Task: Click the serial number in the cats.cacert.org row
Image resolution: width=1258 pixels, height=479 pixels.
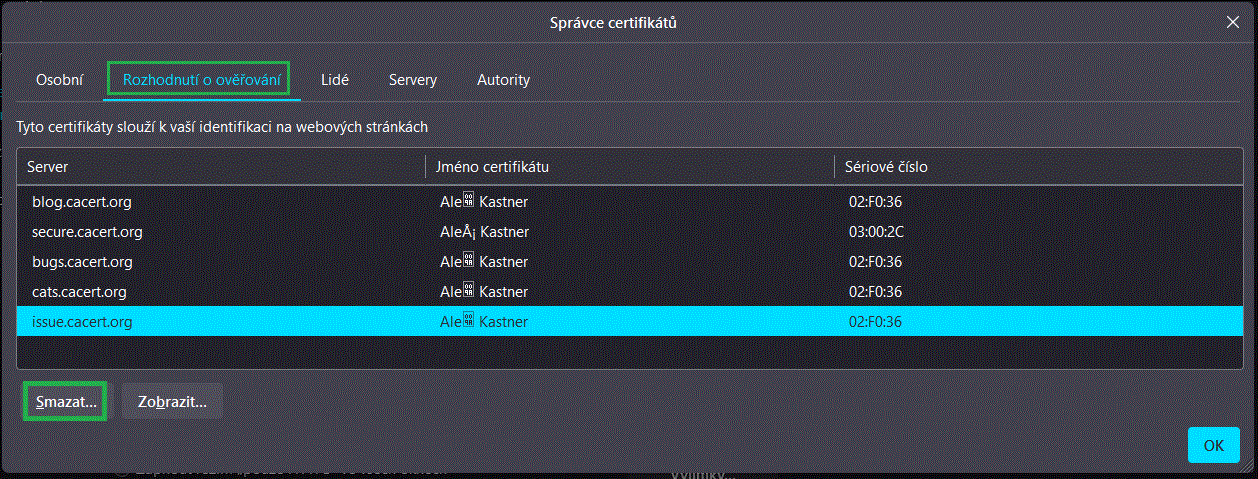Action: [875, 292]
